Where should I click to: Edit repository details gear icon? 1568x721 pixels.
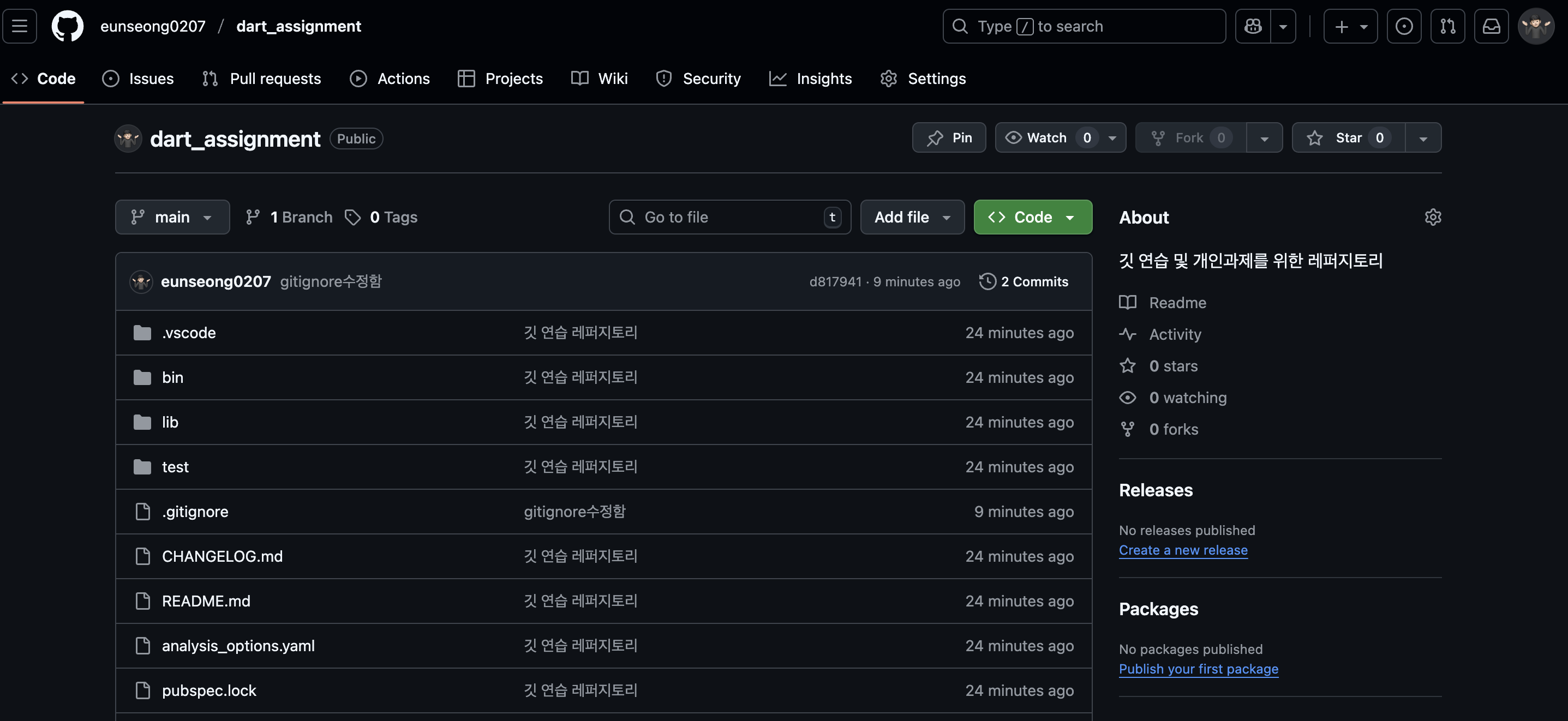pos(1433,217)
